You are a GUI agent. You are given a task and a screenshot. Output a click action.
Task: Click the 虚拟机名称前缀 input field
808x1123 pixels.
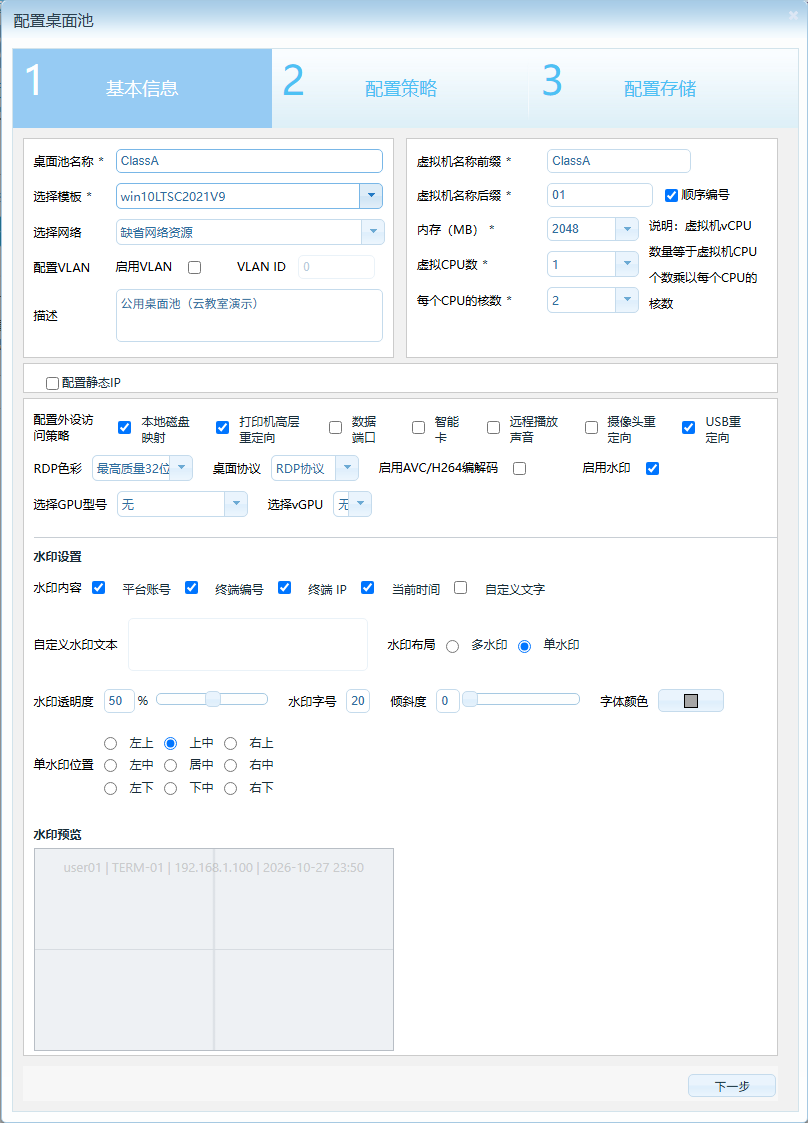pyautogui.click(x=619, y=161)
